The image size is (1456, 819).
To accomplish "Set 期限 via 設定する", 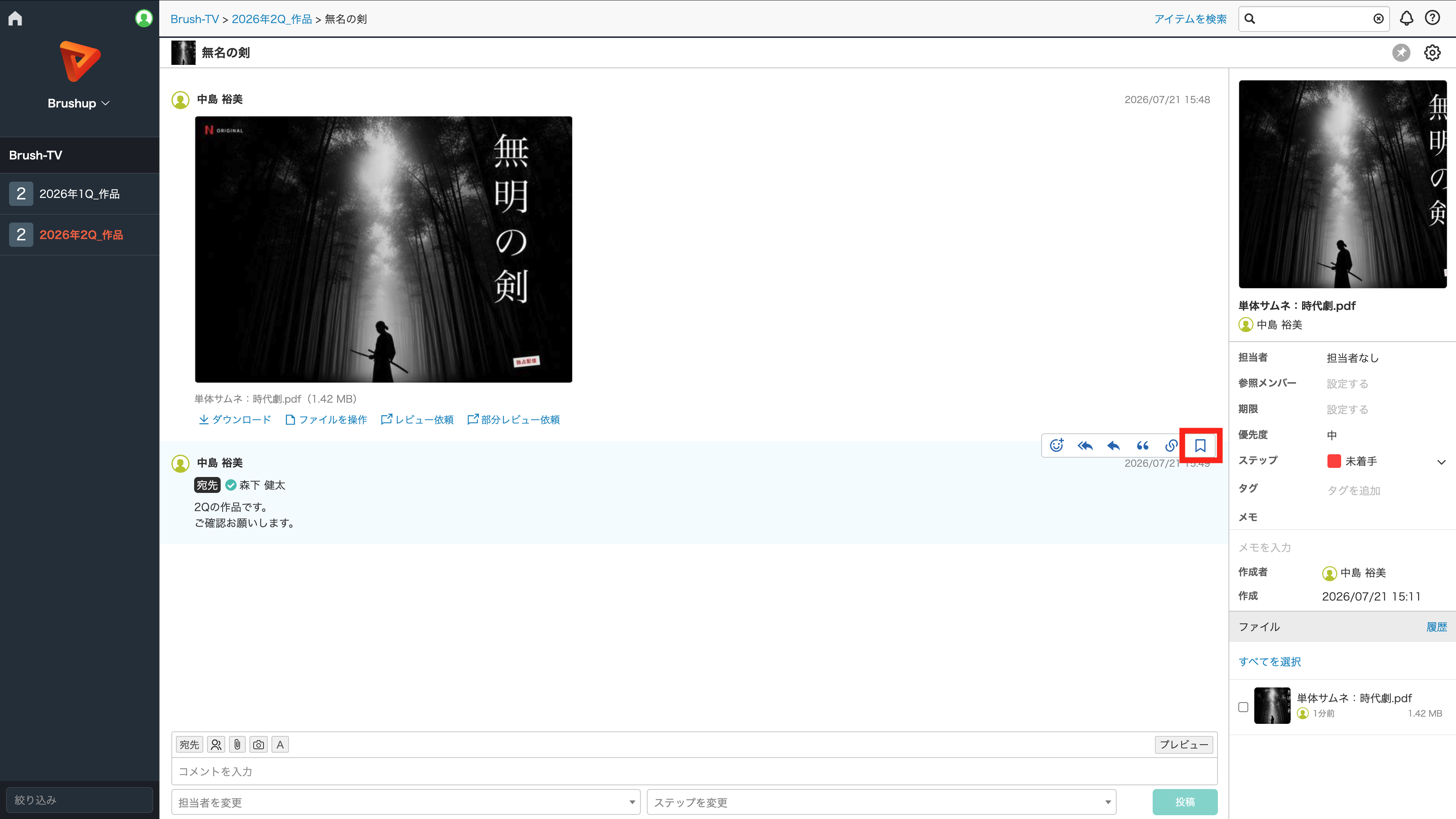I will pyautogui.click(x=1348, y=409).
